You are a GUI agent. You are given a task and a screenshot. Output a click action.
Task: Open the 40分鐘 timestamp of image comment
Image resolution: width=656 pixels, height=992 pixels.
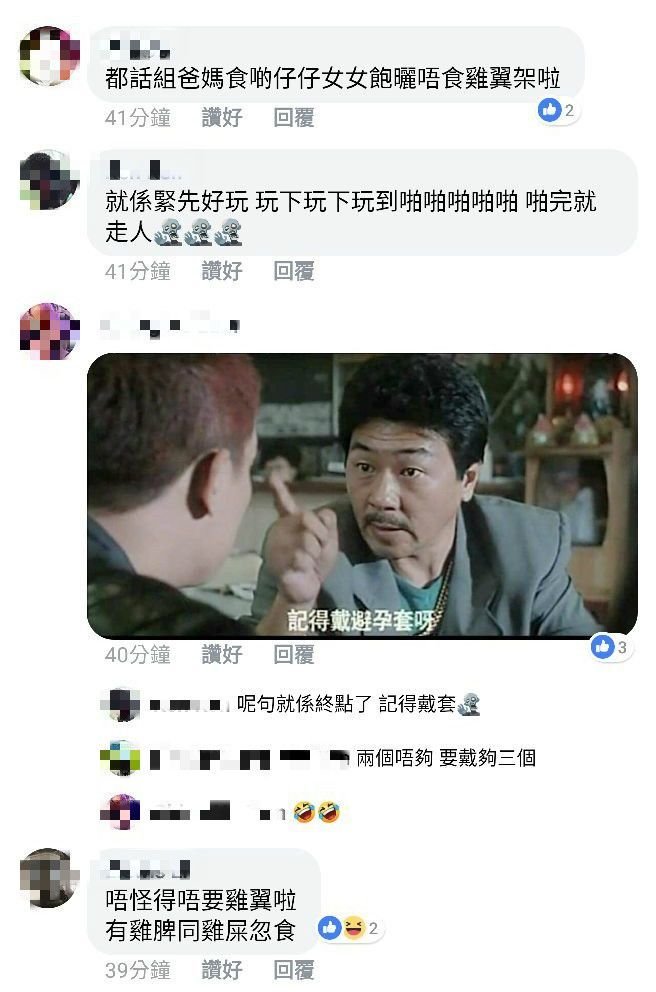click(x=138, y=654)
